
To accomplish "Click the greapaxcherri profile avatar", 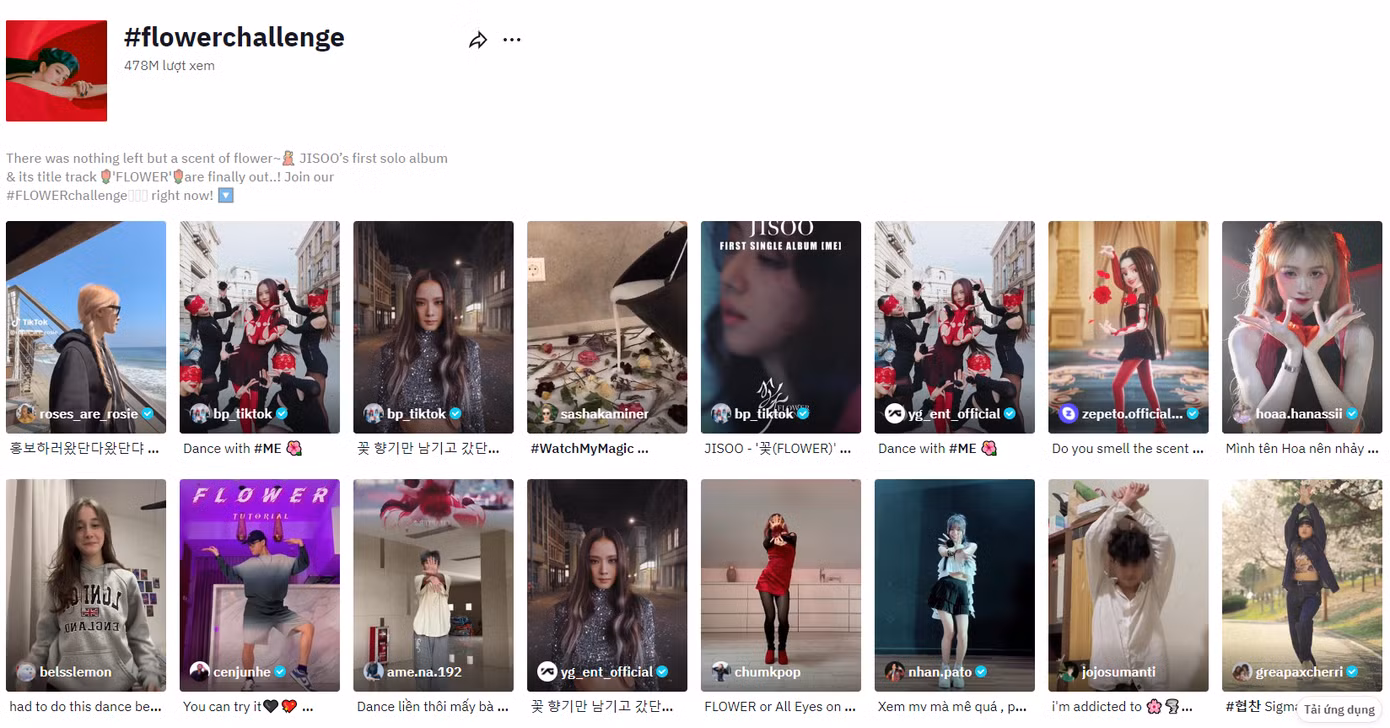I will [x=1243, y=672].
